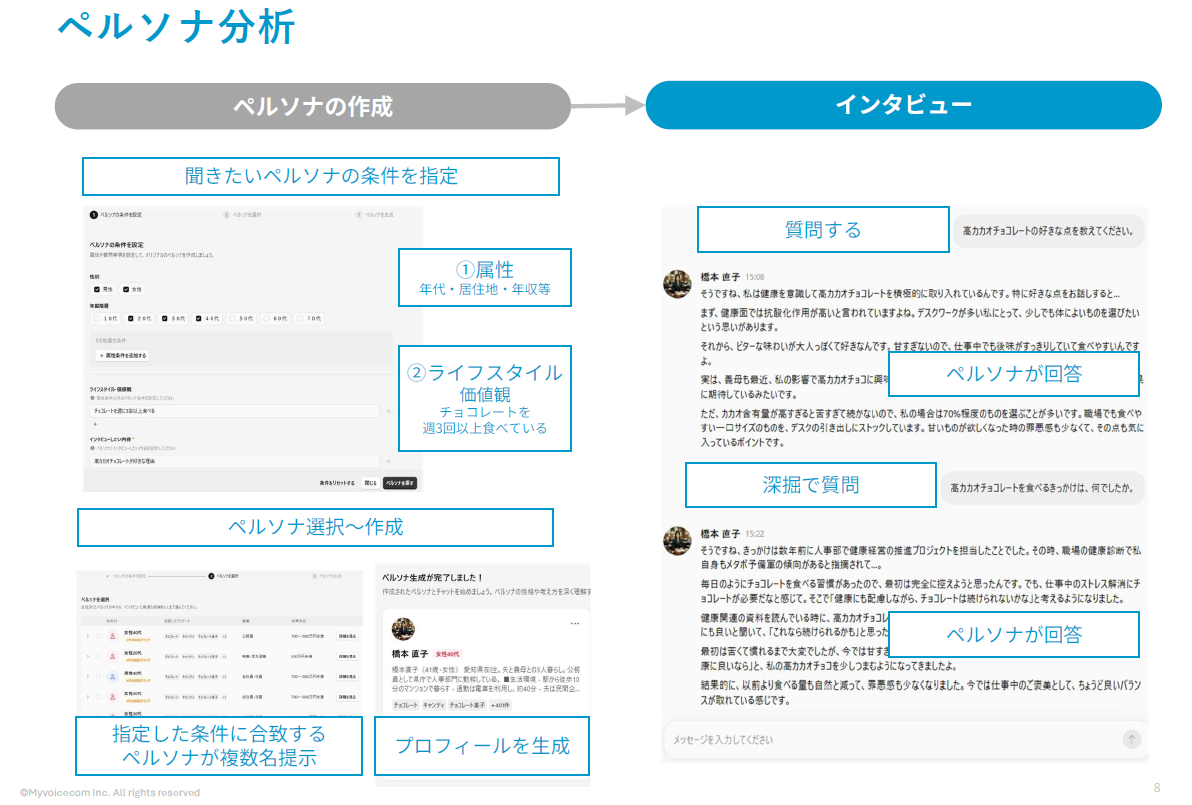Click the 条件をリセットする button

(338, 483)
